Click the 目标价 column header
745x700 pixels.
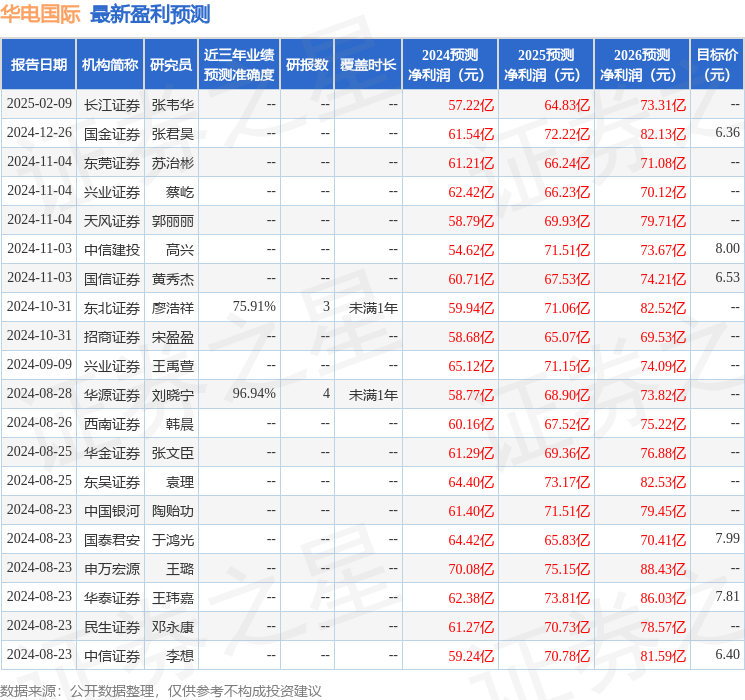click(717, 65)
